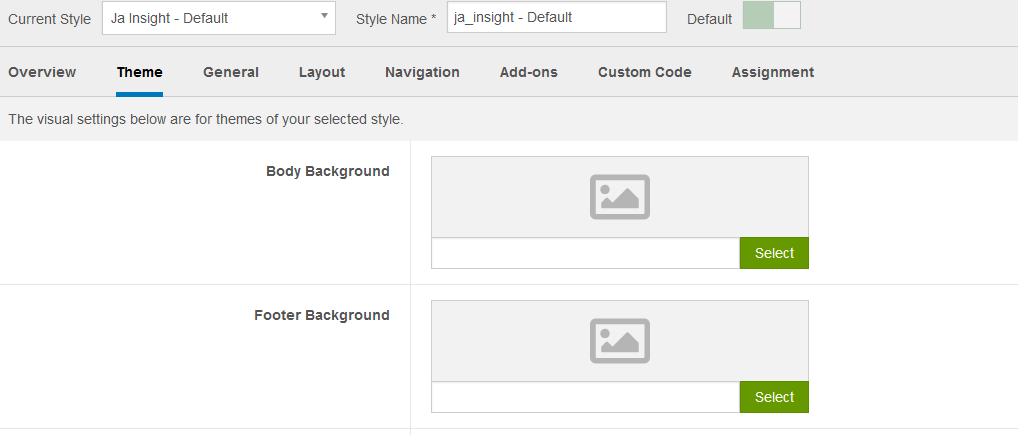1018x435 pixels.
Task: Go to the General tab
Action: click(x=231, y=72)
